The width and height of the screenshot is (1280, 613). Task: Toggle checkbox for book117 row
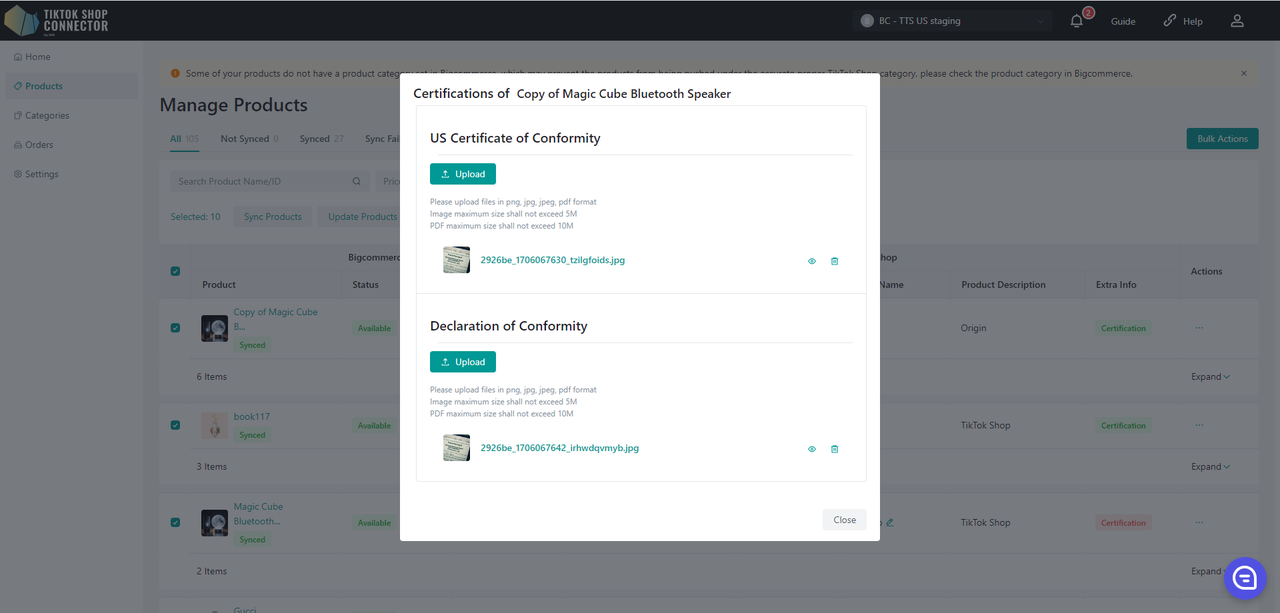(175, 425)
